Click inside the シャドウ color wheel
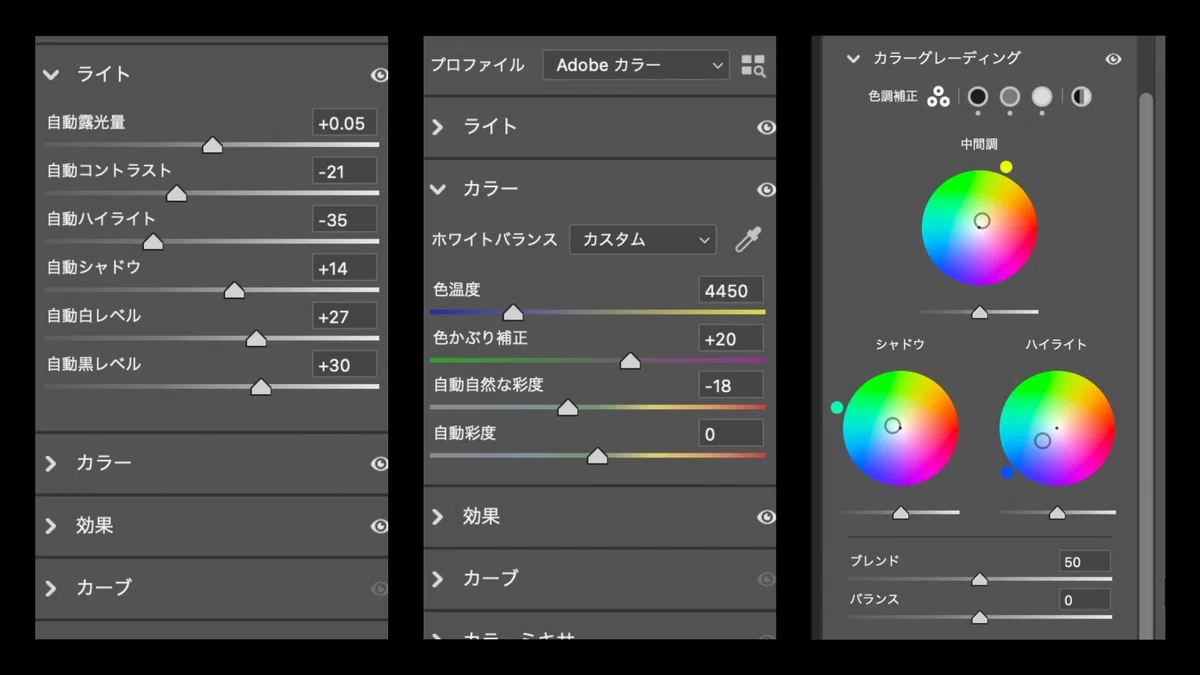The width and height of the screenshot is (1200, 675). click(x=900, y=429)
